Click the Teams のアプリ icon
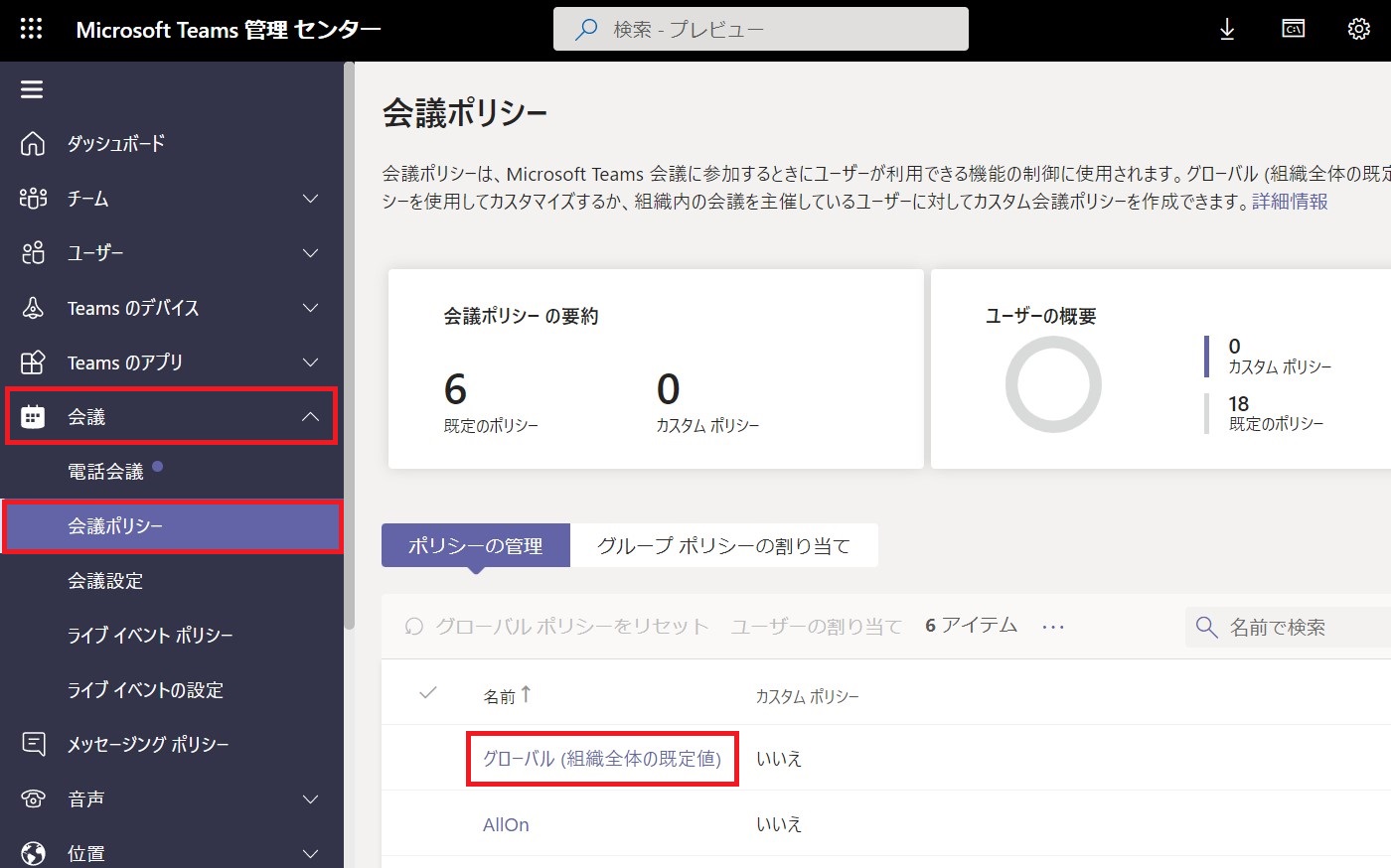This screenshot has width=1391, height=868. [x=33, y=362]
